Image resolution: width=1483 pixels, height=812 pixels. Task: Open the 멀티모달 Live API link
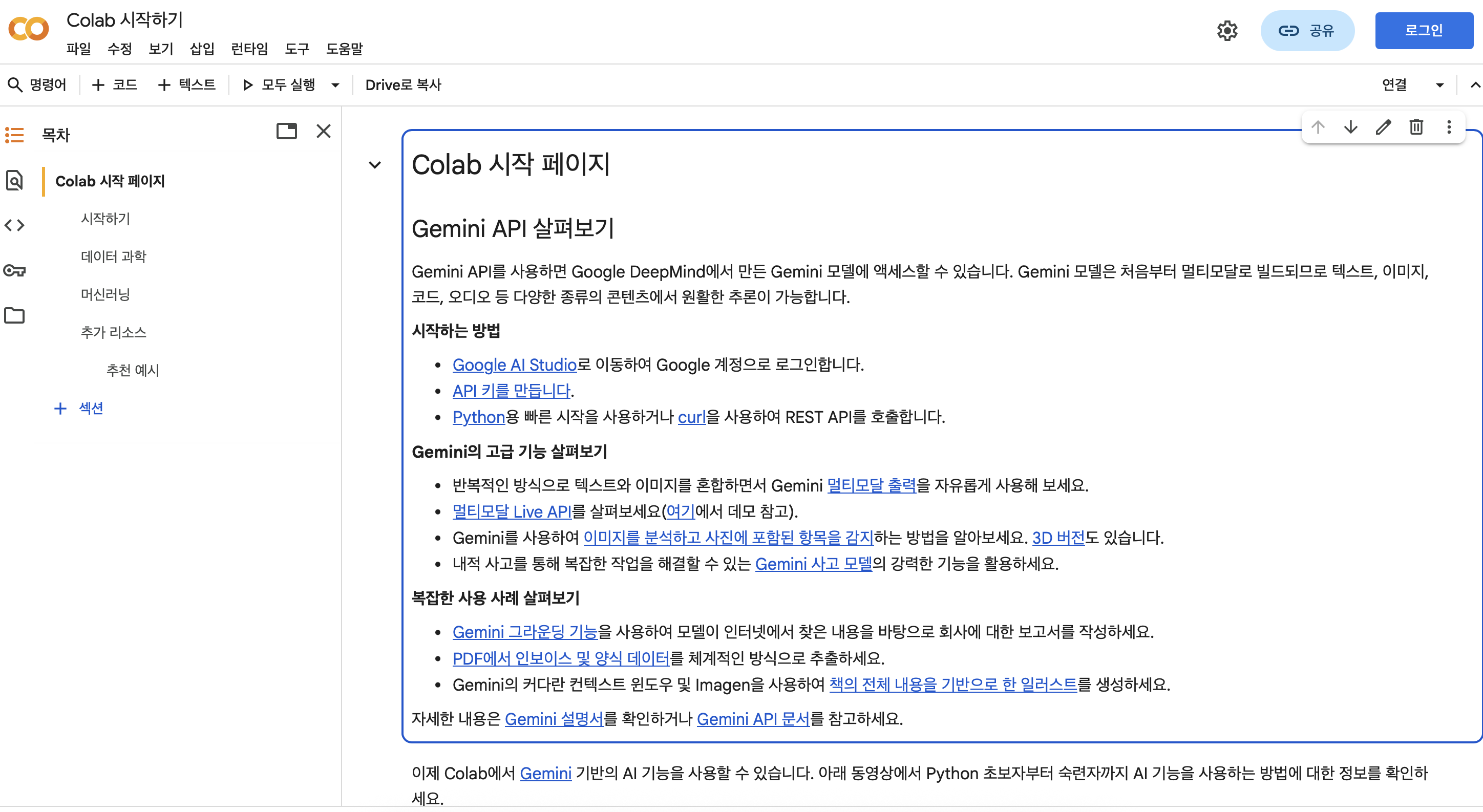(x=512, y=511)
